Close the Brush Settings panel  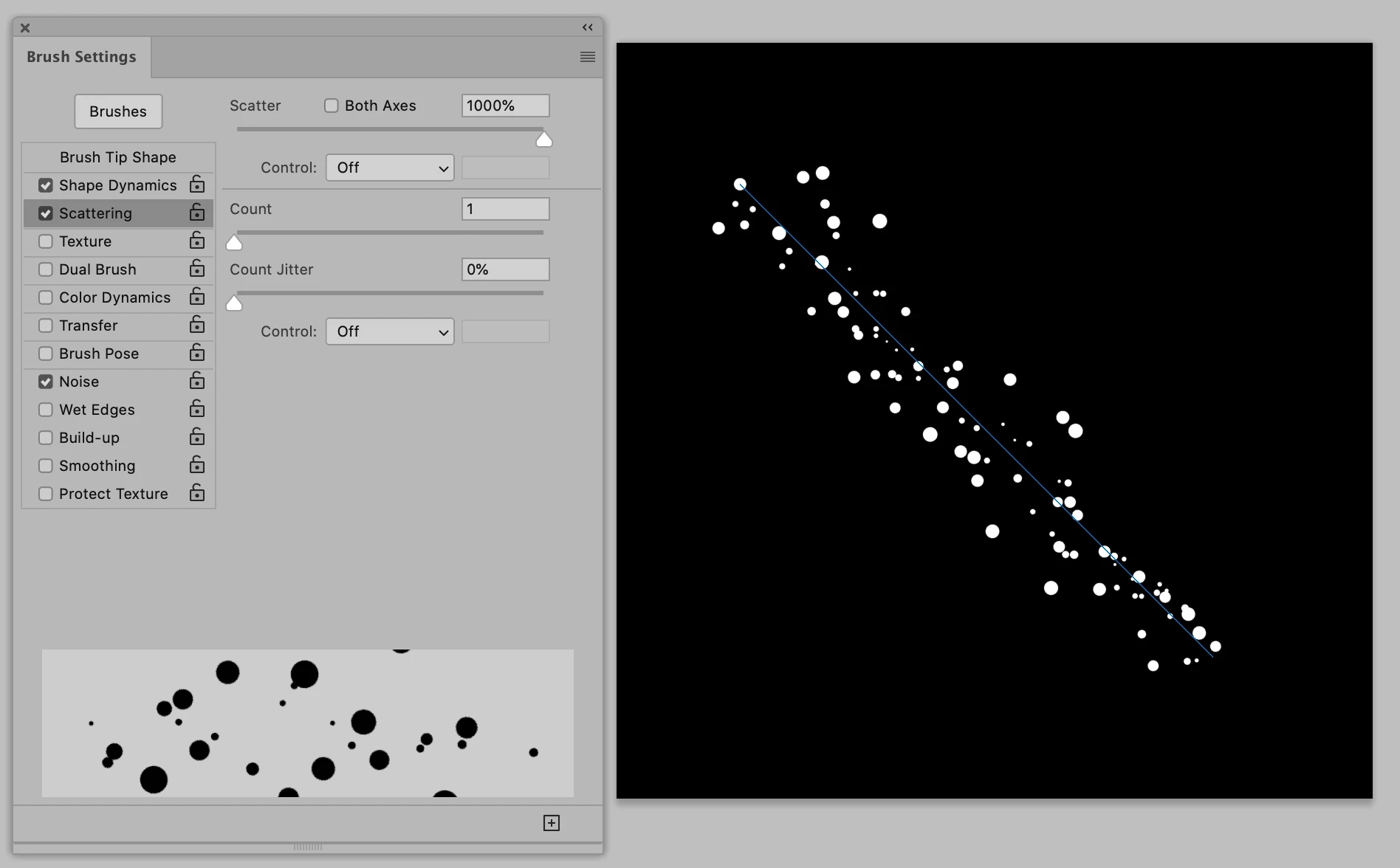tap(25, 28)
